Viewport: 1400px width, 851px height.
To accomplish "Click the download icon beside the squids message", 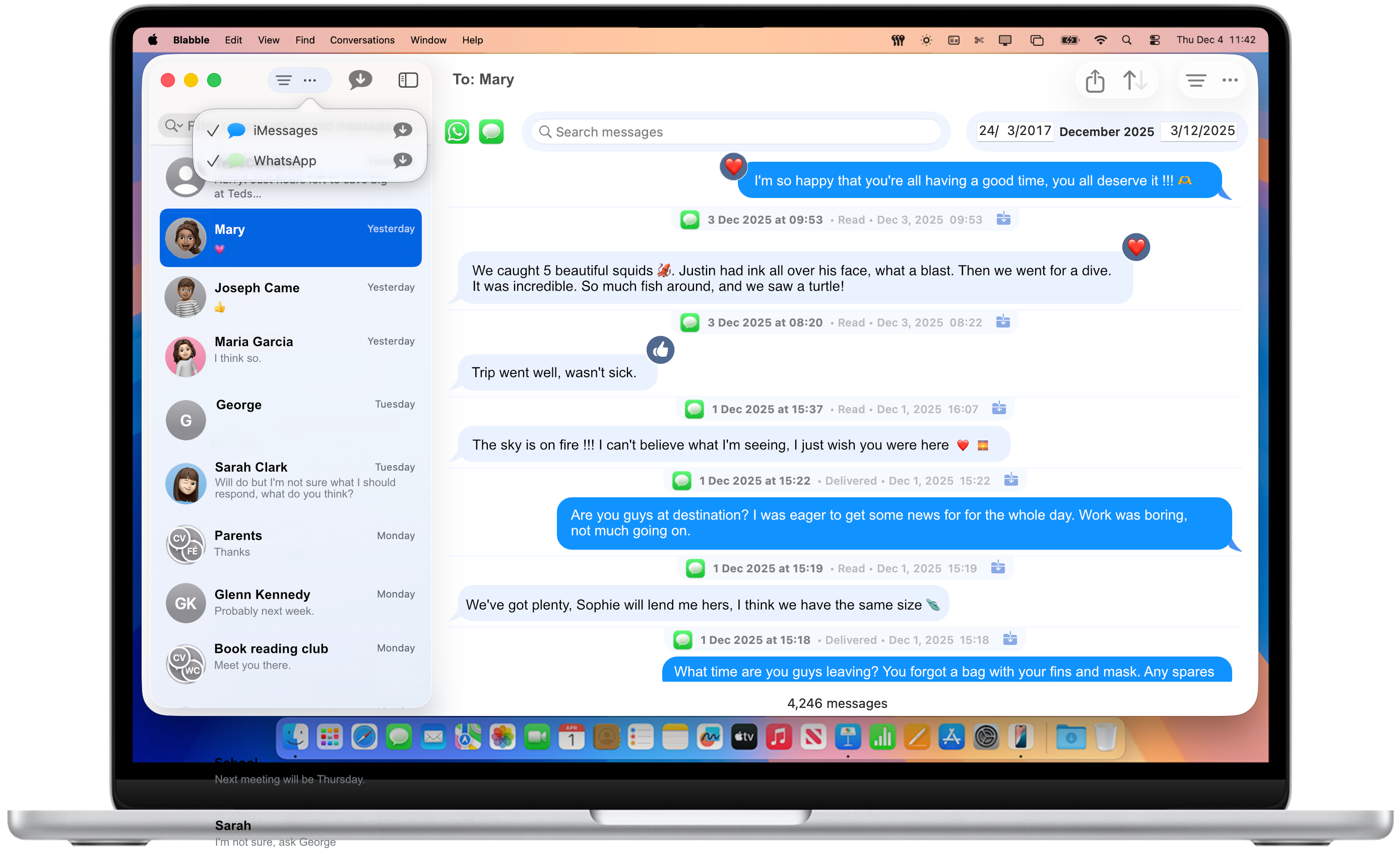I will tap(1003, 321).
